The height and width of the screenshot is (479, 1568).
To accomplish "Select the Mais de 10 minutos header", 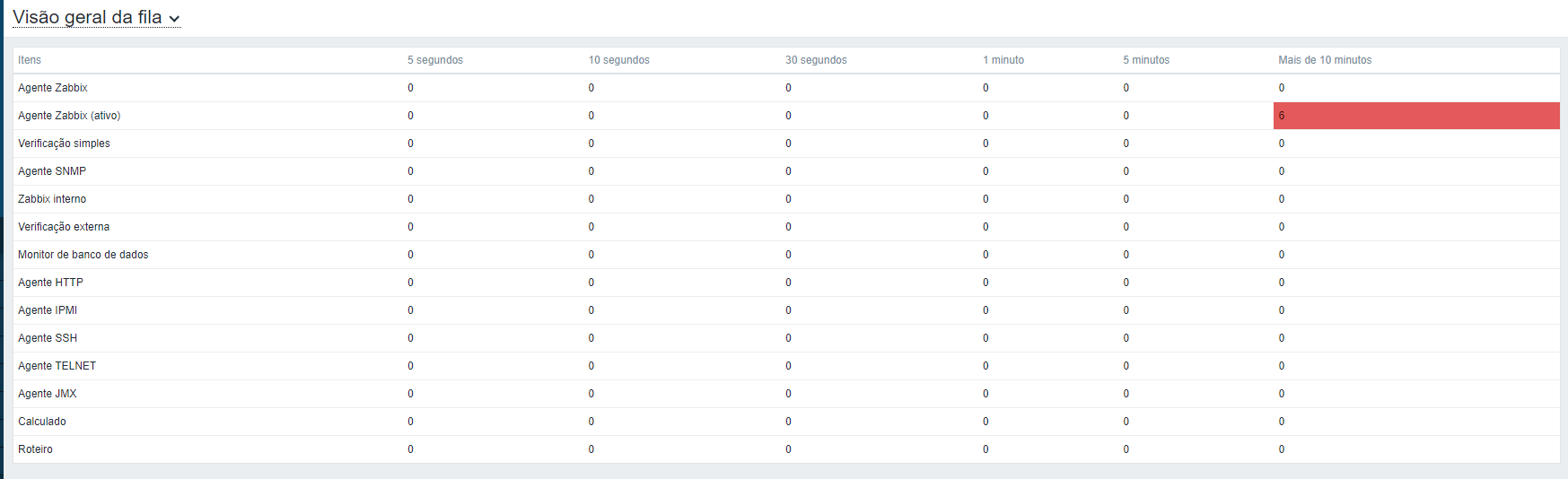I will pos(1325,60).
